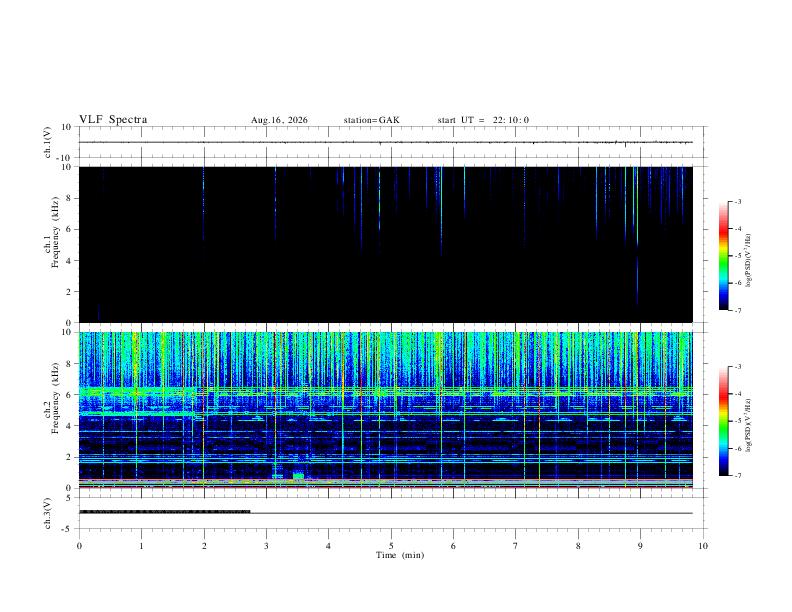Click the ch.2 Frequency (kHz) axis label
The width and height of the screenshot is (792, 612).
51,398
